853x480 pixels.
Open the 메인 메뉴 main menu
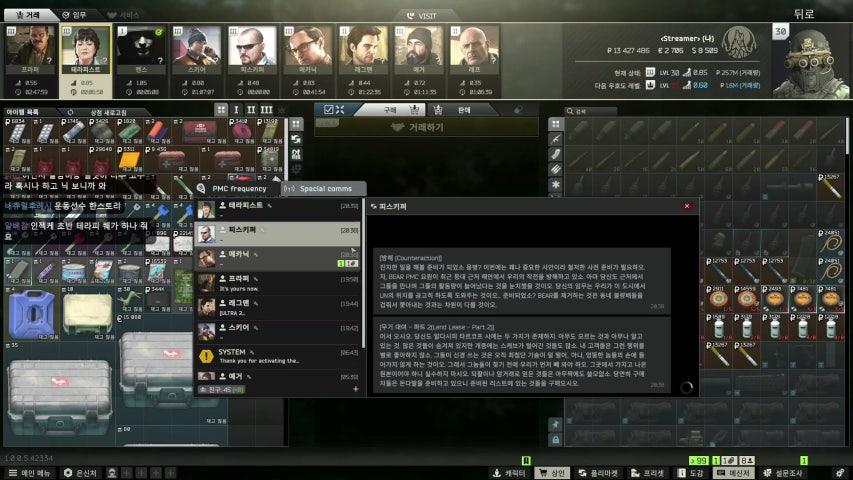pyautogui.click(x=30, y=473)
